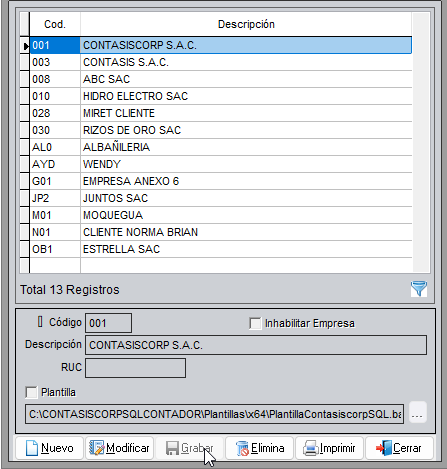This screenshot has width=447, height=469.
Task: Click the Modificar edit button
Action: (119, 448)
